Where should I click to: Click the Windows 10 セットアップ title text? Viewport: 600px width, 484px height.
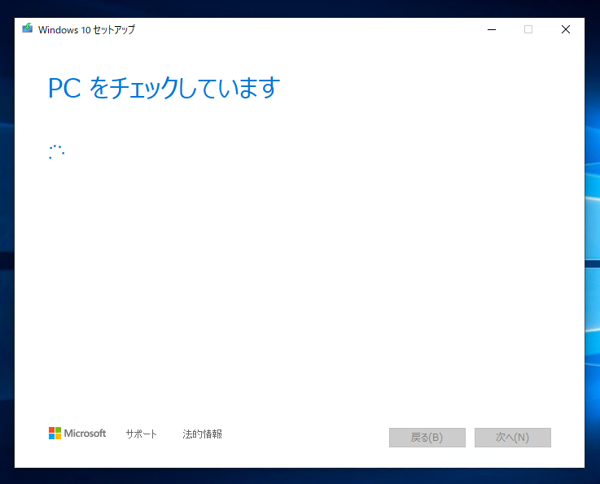[x=86, y=29]
